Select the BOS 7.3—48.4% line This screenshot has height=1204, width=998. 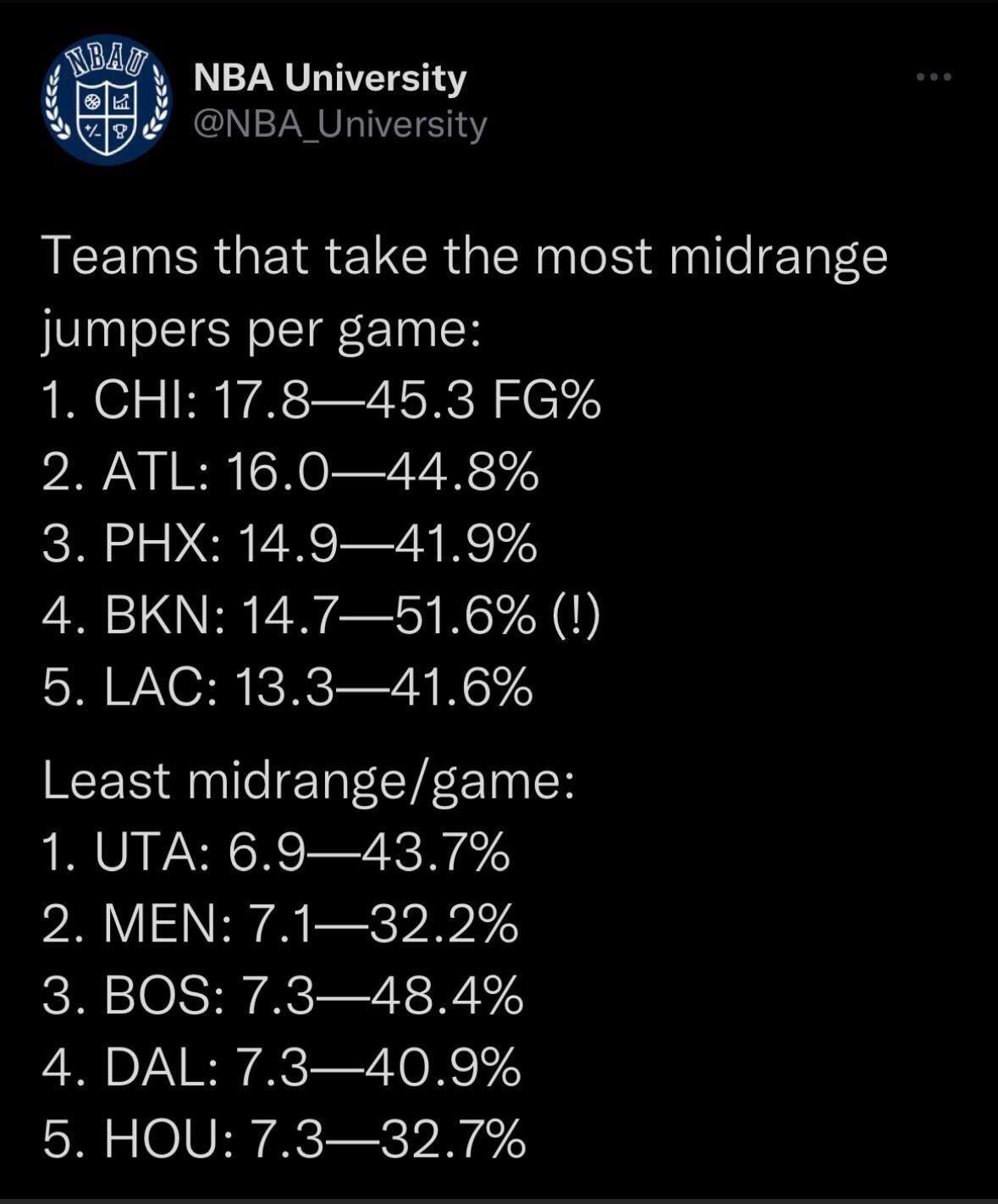(x=283, y=995)
